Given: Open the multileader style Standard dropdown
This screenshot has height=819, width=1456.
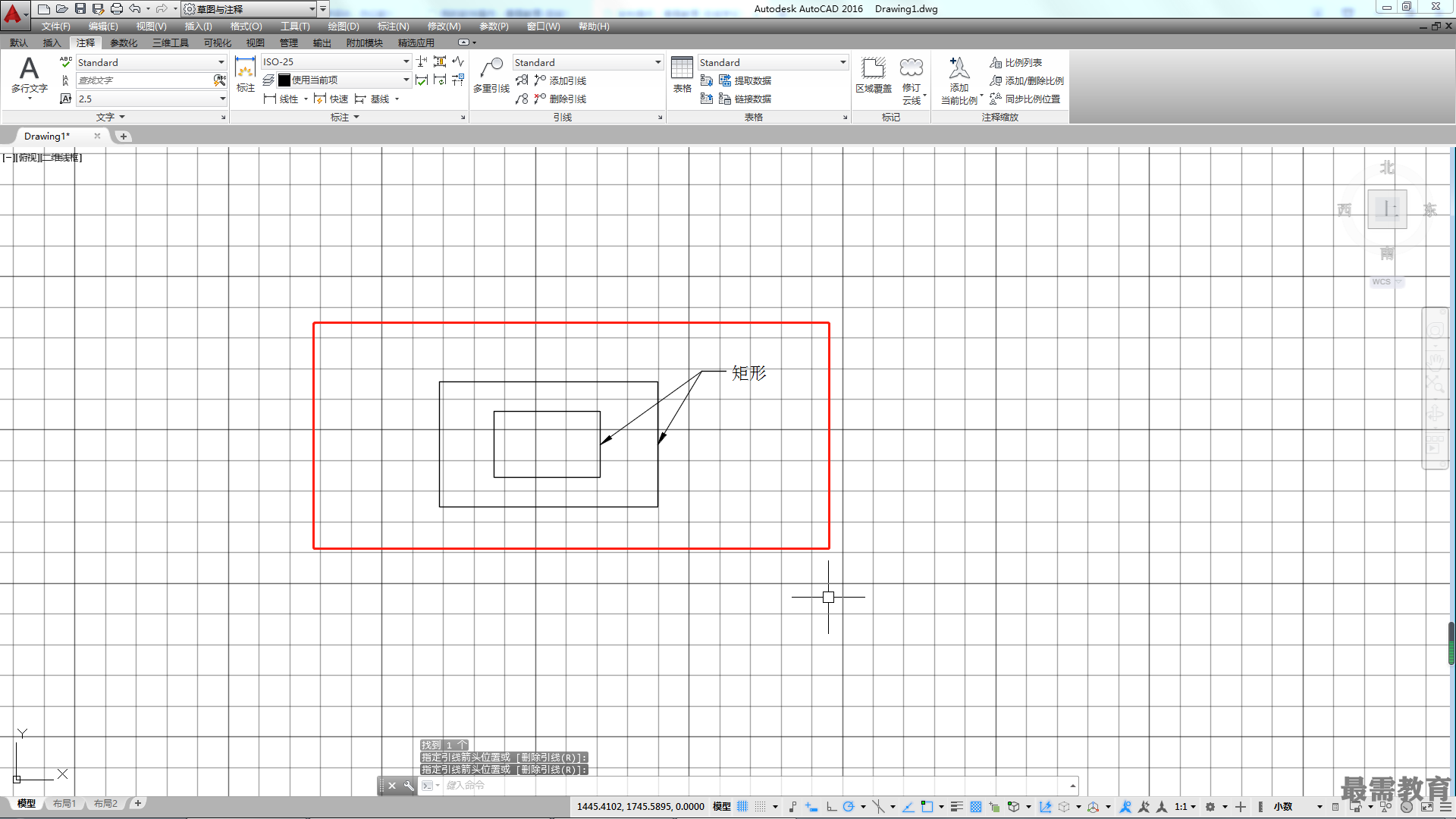Looking at the screenshot, I should tap(588, 62).
